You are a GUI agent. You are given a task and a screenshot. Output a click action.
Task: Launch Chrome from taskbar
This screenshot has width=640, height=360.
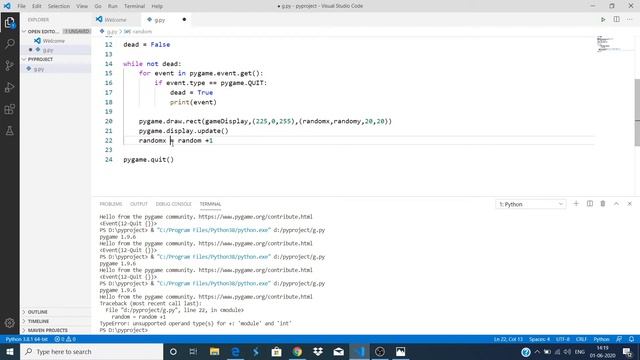pyautogui.click(x=297, y=351)
